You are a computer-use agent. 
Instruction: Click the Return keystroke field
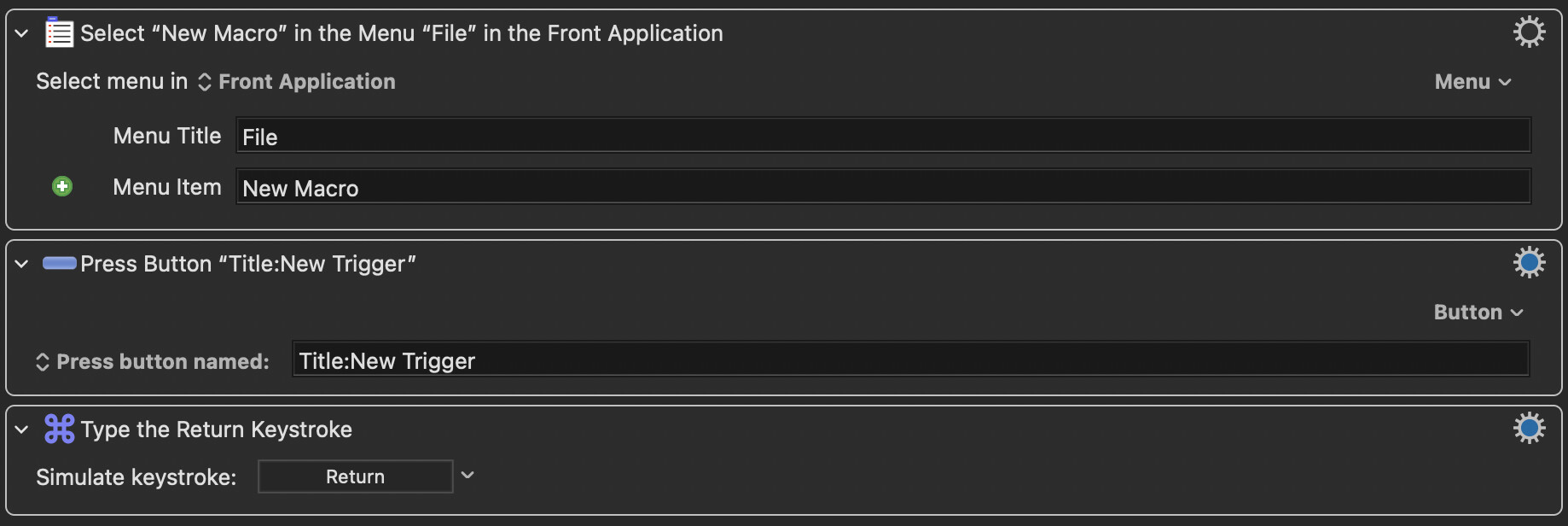355,476
